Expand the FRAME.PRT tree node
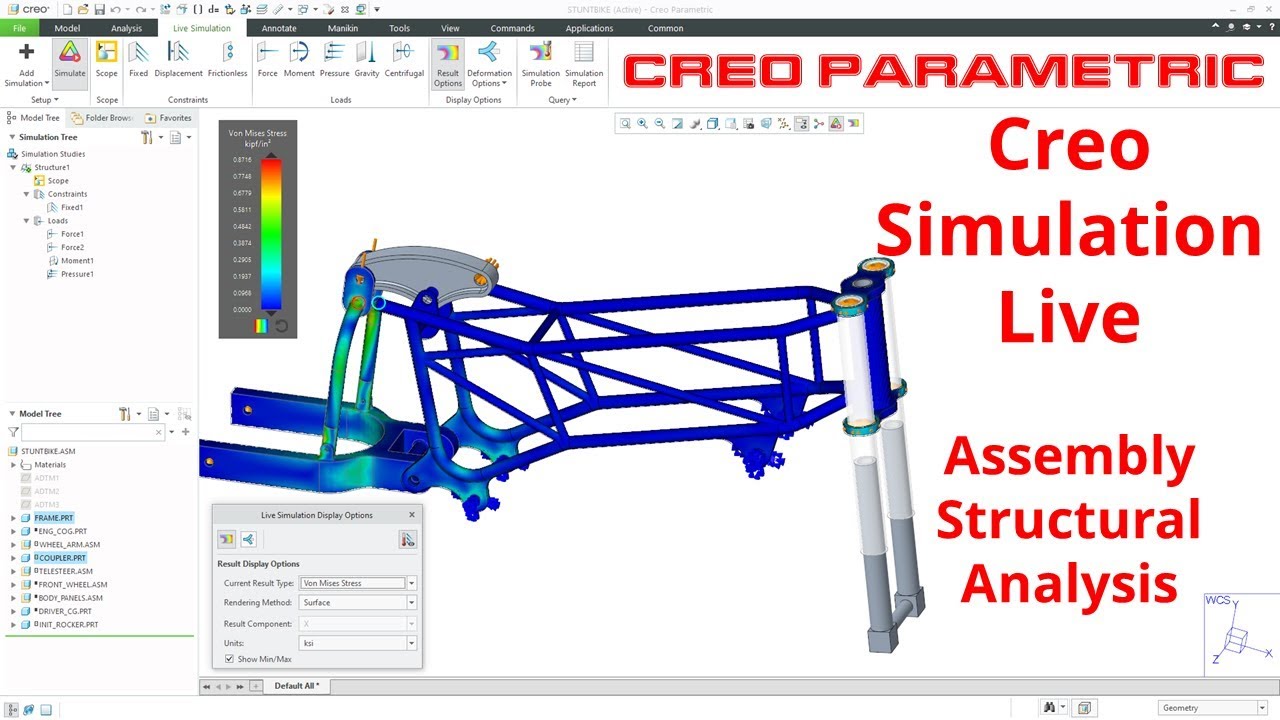The height and width of the screenshot is (720, 1280). pyautogui.click(x=14, y=518)
